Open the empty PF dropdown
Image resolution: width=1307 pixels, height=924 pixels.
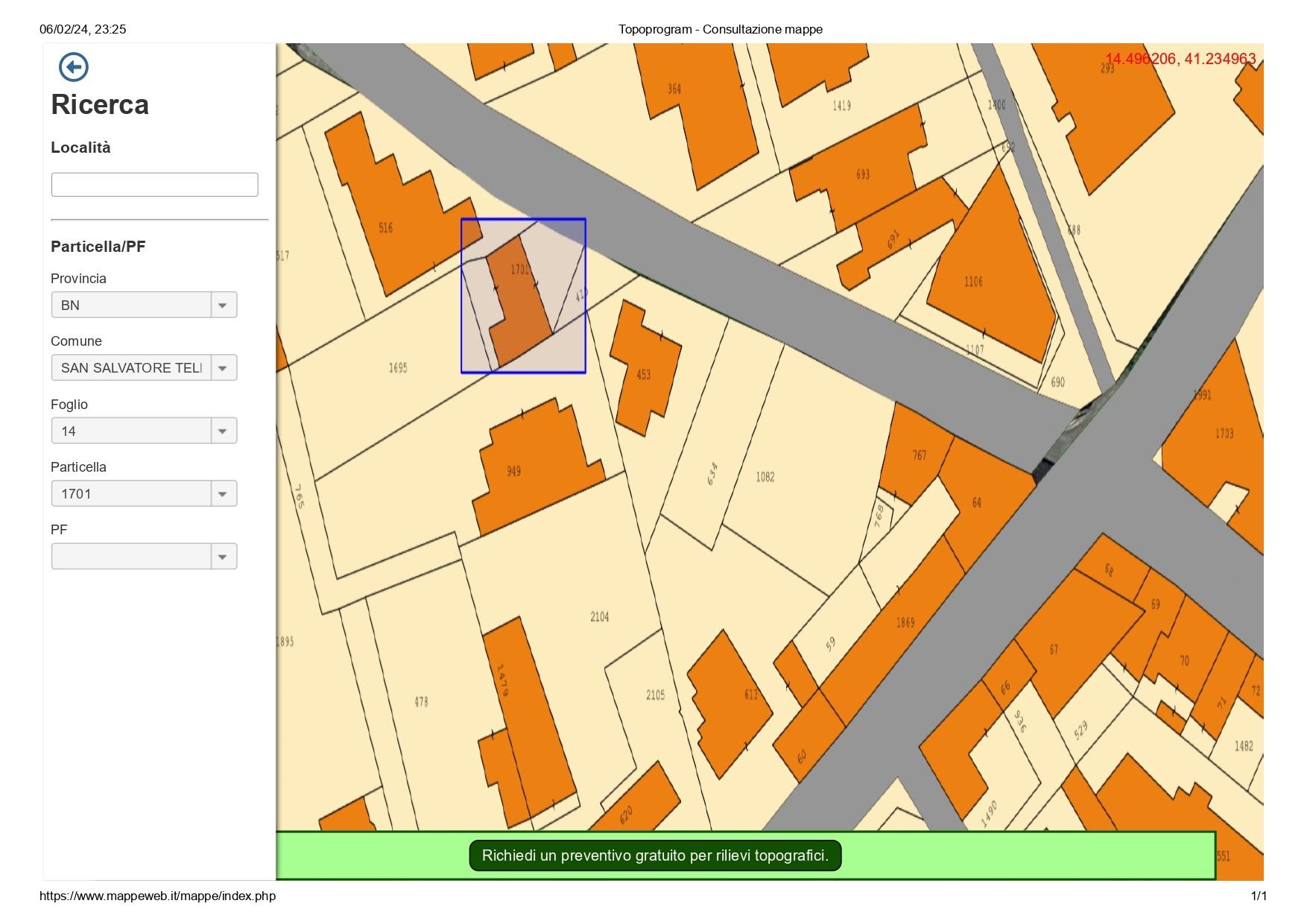coord(144,557)
